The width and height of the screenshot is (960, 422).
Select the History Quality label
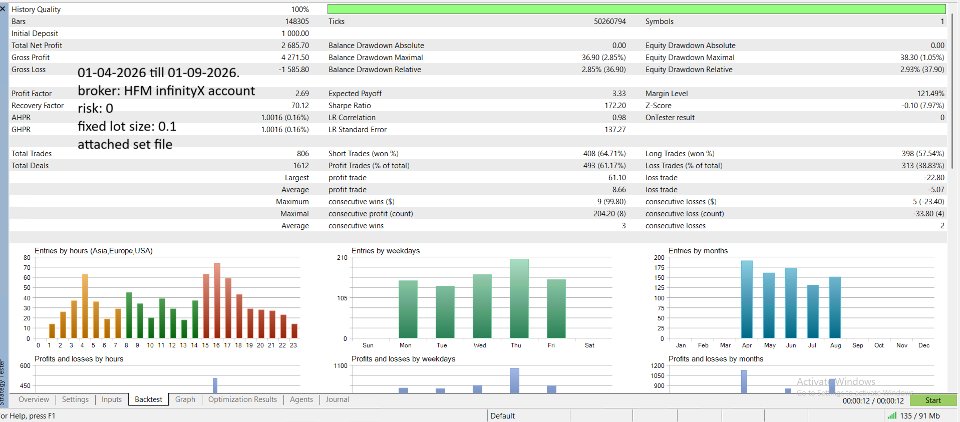[36, 10]
